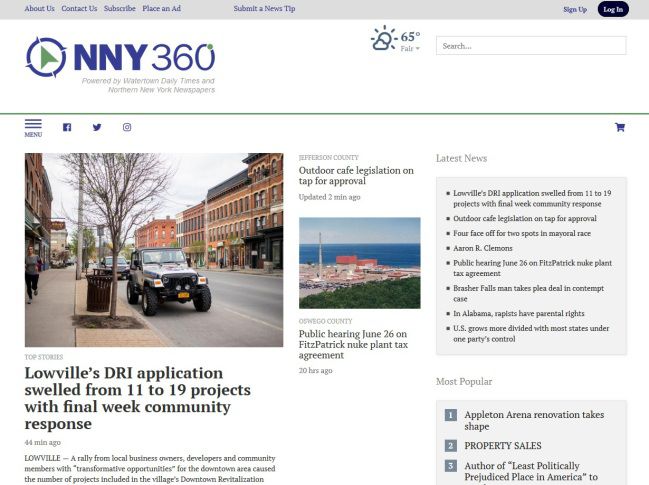Screen dimensions: 649x485
Task: Open the FitzPatrick nuclear plant photo
Action: pos(360,263)
